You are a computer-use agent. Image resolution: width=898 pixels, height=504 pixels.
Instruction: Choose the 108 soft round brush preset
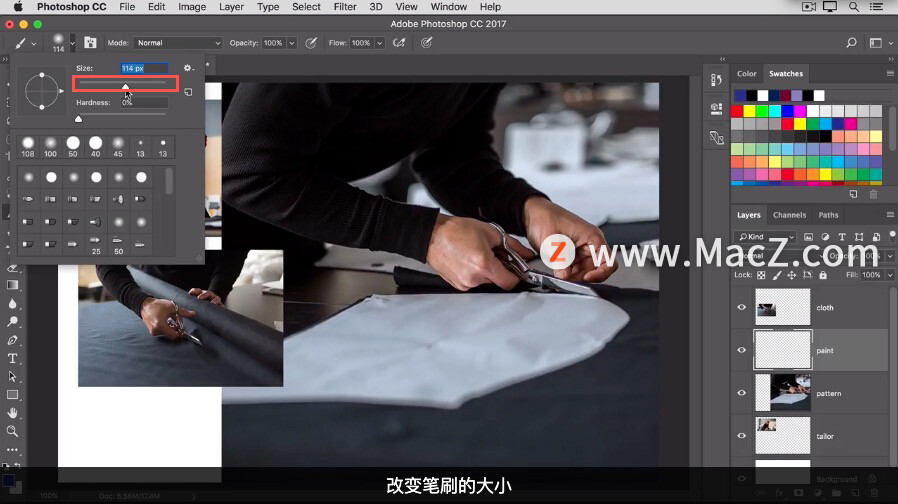click(x=27, y=147)
